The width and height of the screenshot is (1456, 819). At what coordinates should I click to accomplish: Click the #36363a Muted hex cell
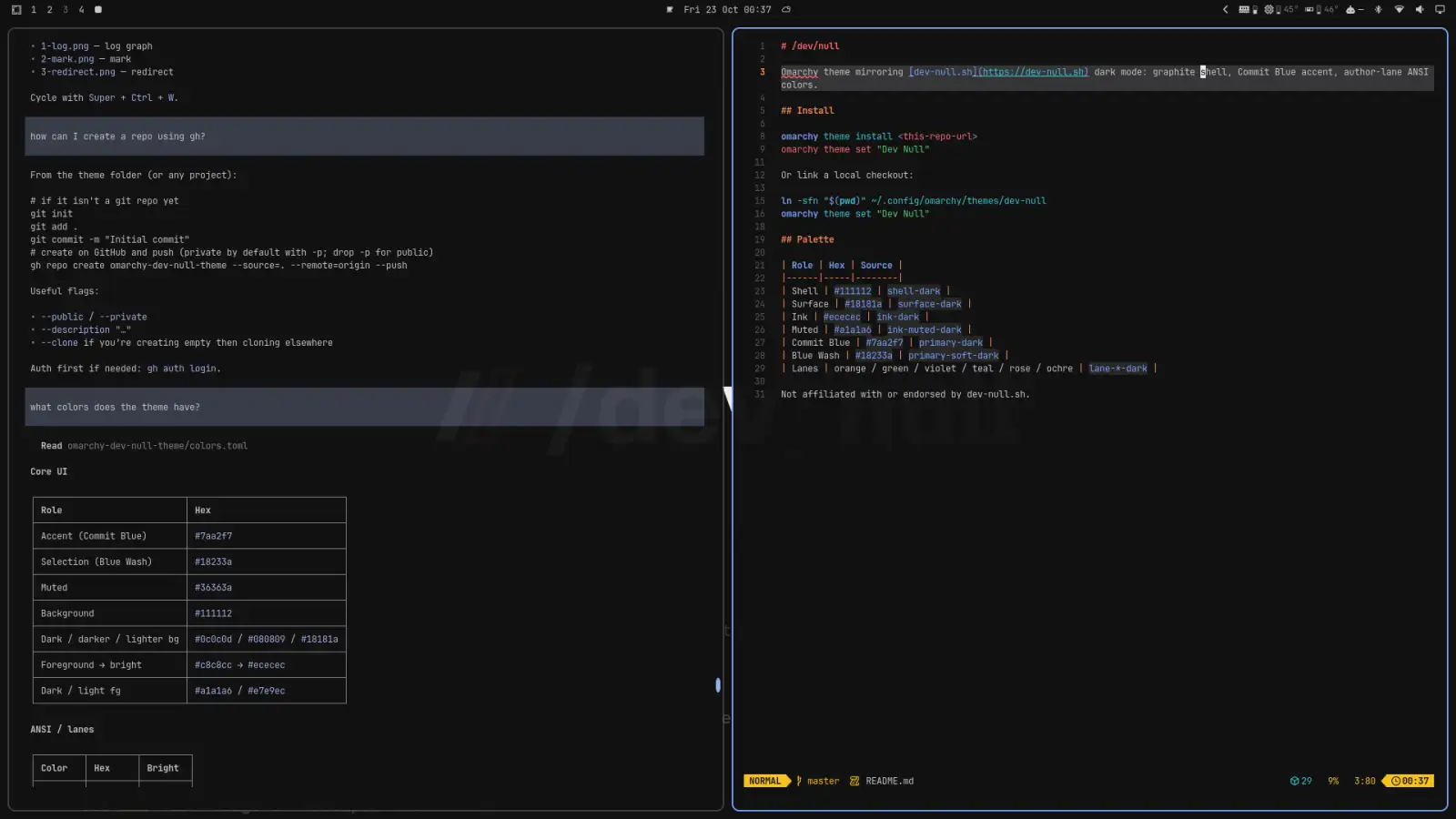click(x=267, y=588)
